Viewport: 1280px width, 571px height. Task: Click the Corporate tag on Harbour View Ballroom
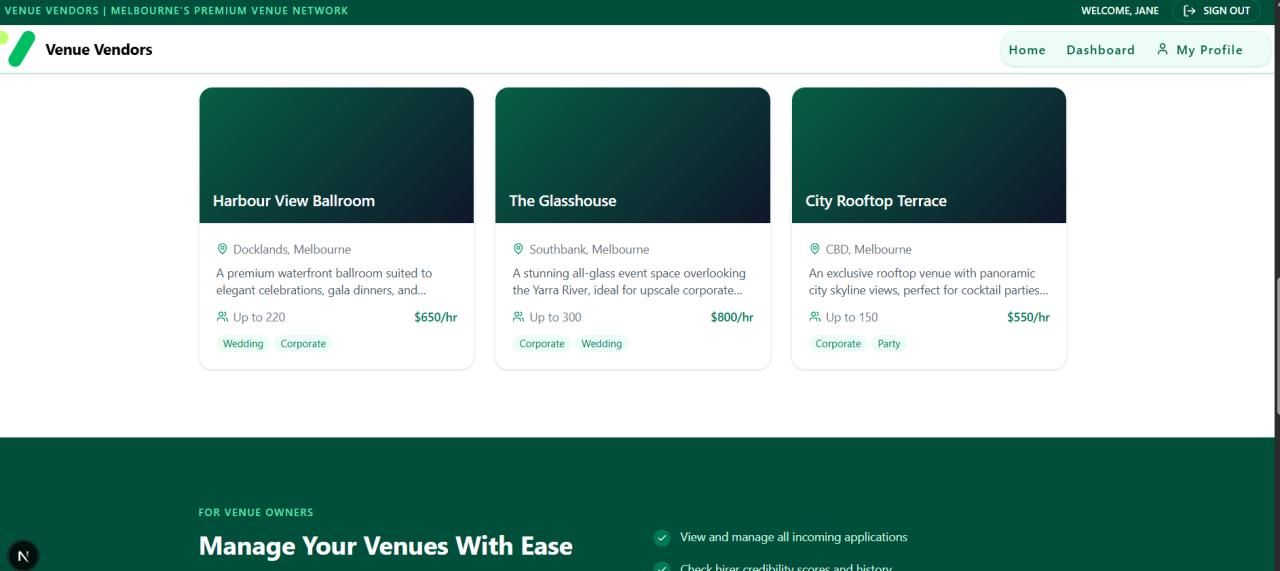click(303, 344)
